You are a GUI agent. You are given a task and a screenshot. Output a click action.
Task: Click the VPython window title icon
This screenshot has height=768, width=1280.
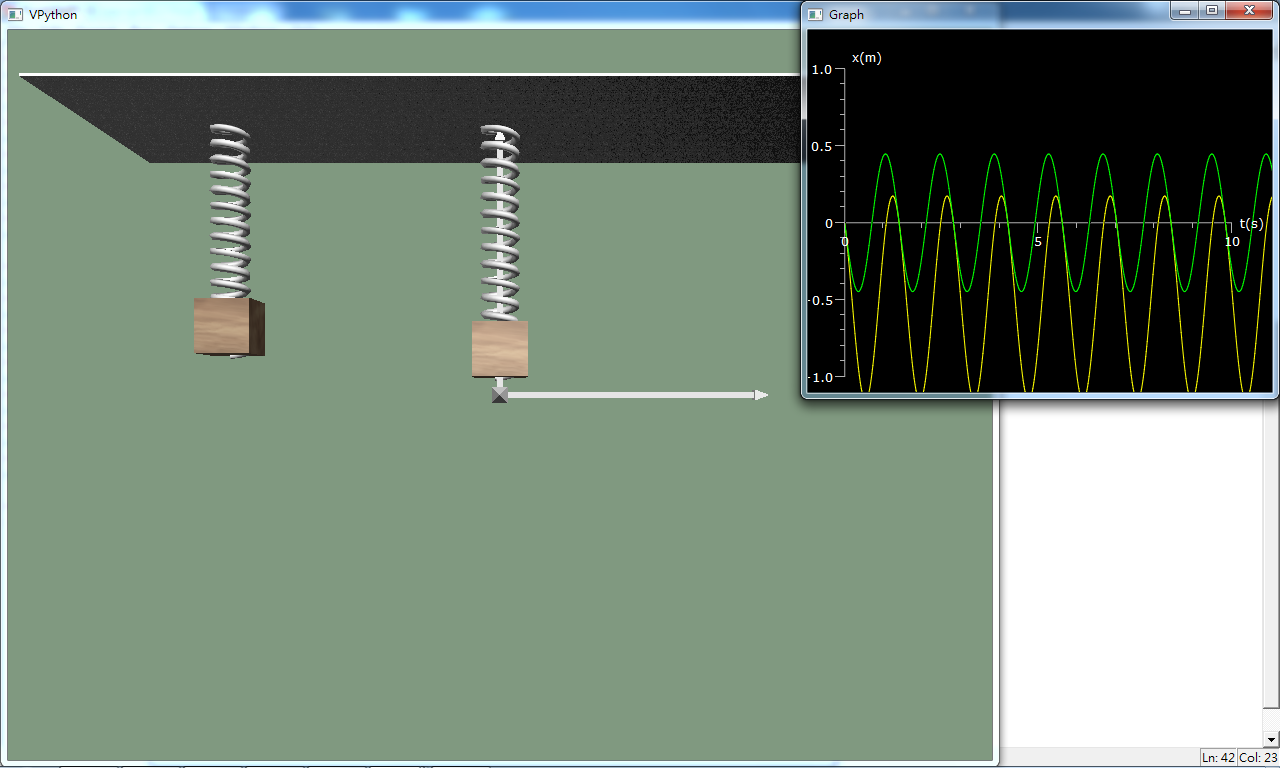16,14
